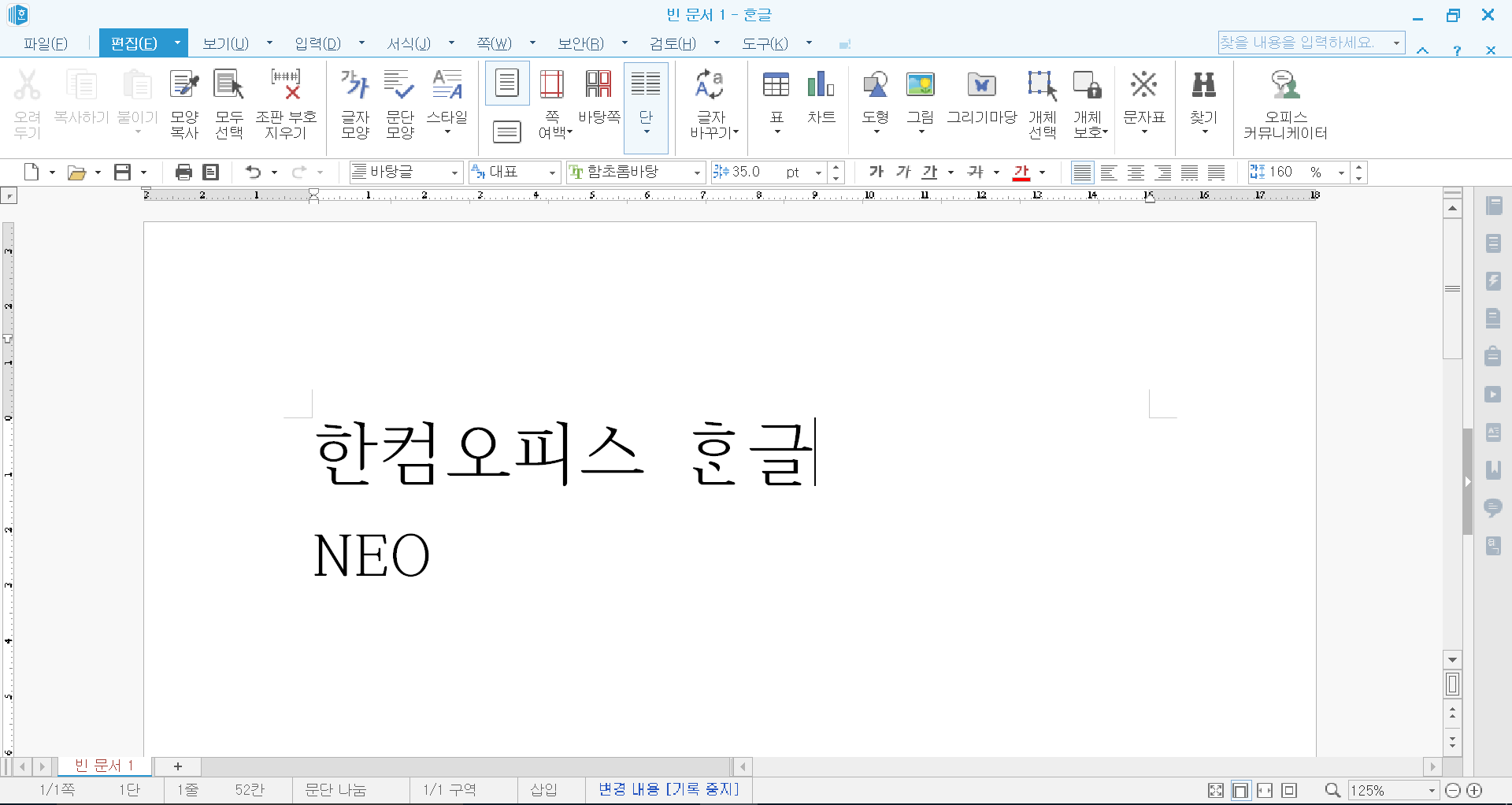Click the 차트 (chart) icon
Screen dimensions: 1512x805
(x=821, y=98)
